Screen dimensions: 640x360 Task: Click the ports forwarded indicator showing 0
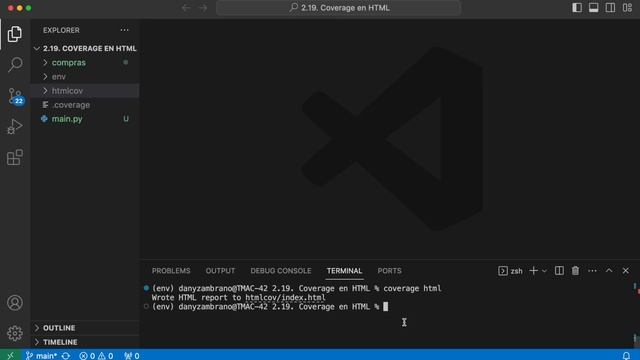132,356
